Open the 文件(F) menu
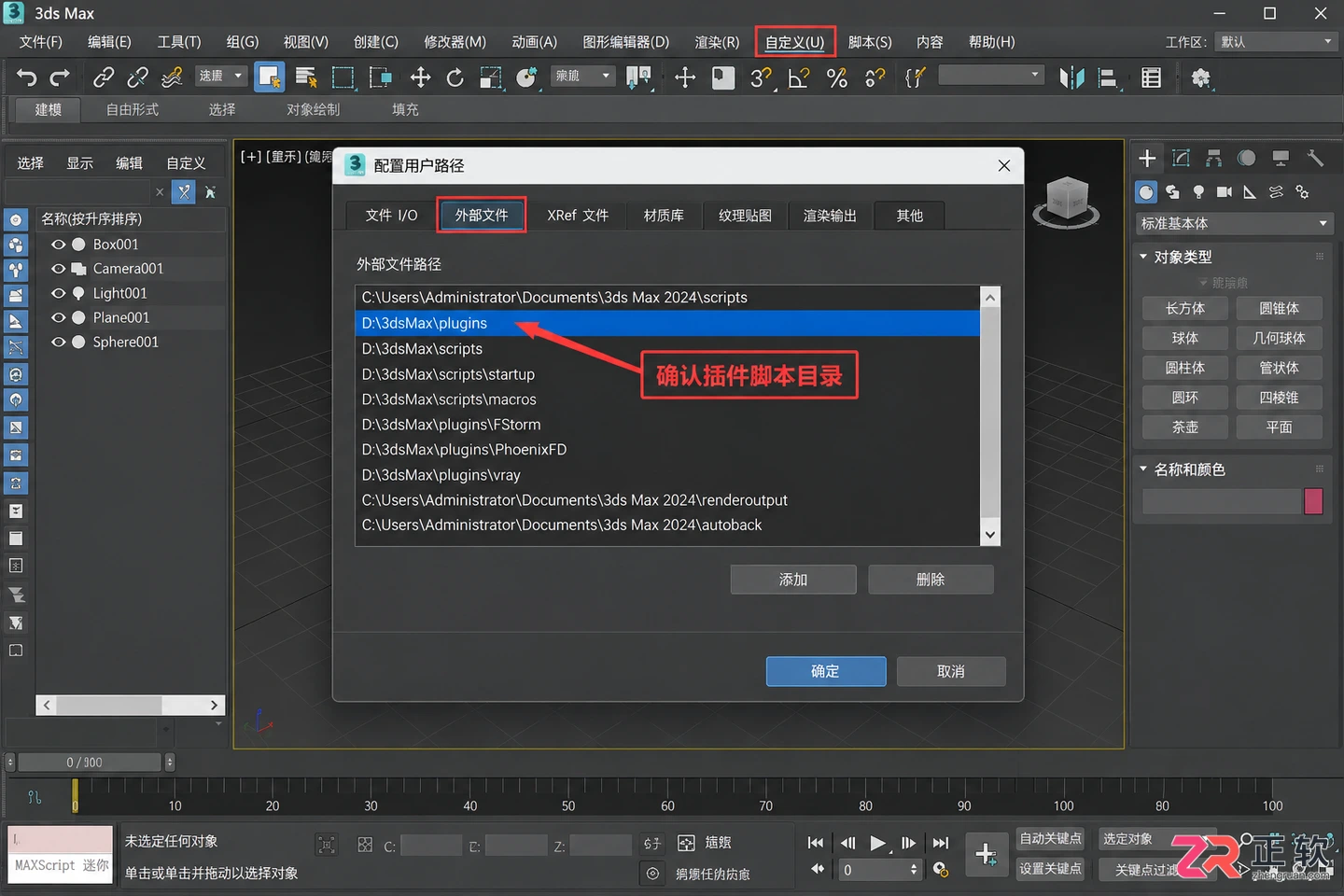1344x896 pixels. click(x=40, y=42)
